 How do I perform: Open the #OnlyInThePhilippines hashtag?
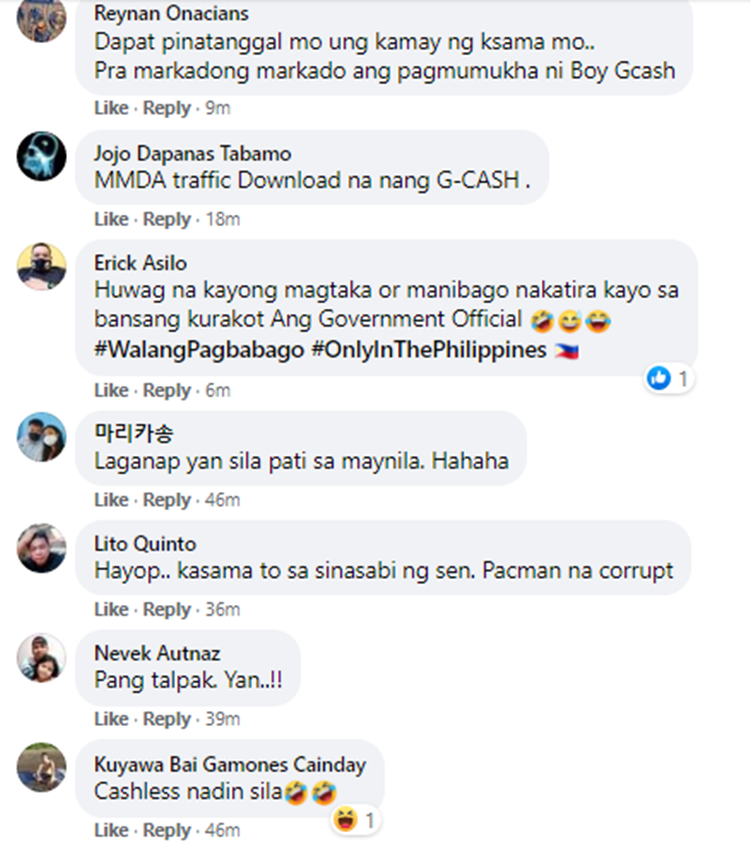coord(429,350)
